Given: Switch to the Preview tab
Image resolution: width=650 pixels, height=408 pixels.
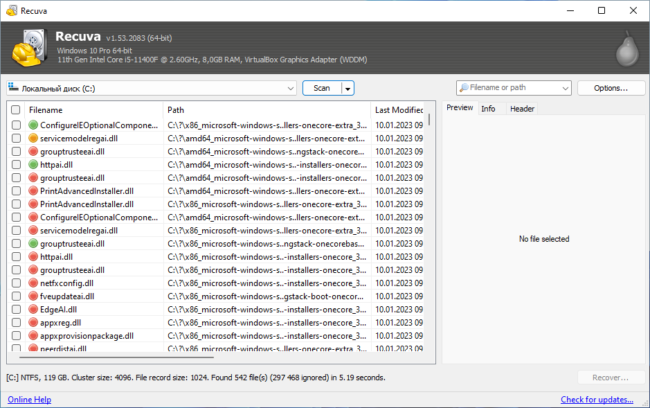Looking at the screenshot, I should pyautogui.click(x=460, y=108).
